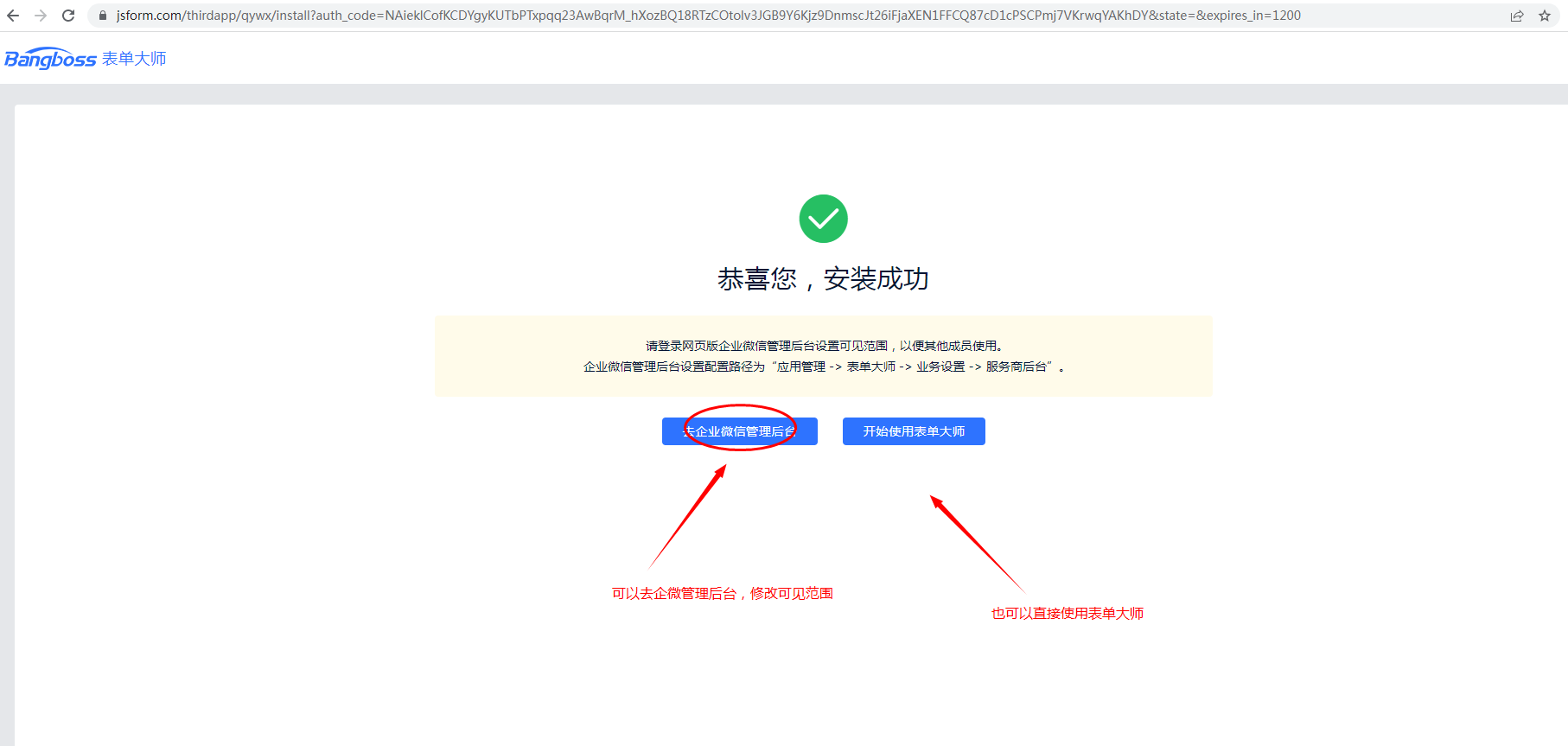The width and height of the screenshot is (1568, 746).
Task: Click the red arrow pointing at 开始使用表单大师
Action: (x=976, y=543)
